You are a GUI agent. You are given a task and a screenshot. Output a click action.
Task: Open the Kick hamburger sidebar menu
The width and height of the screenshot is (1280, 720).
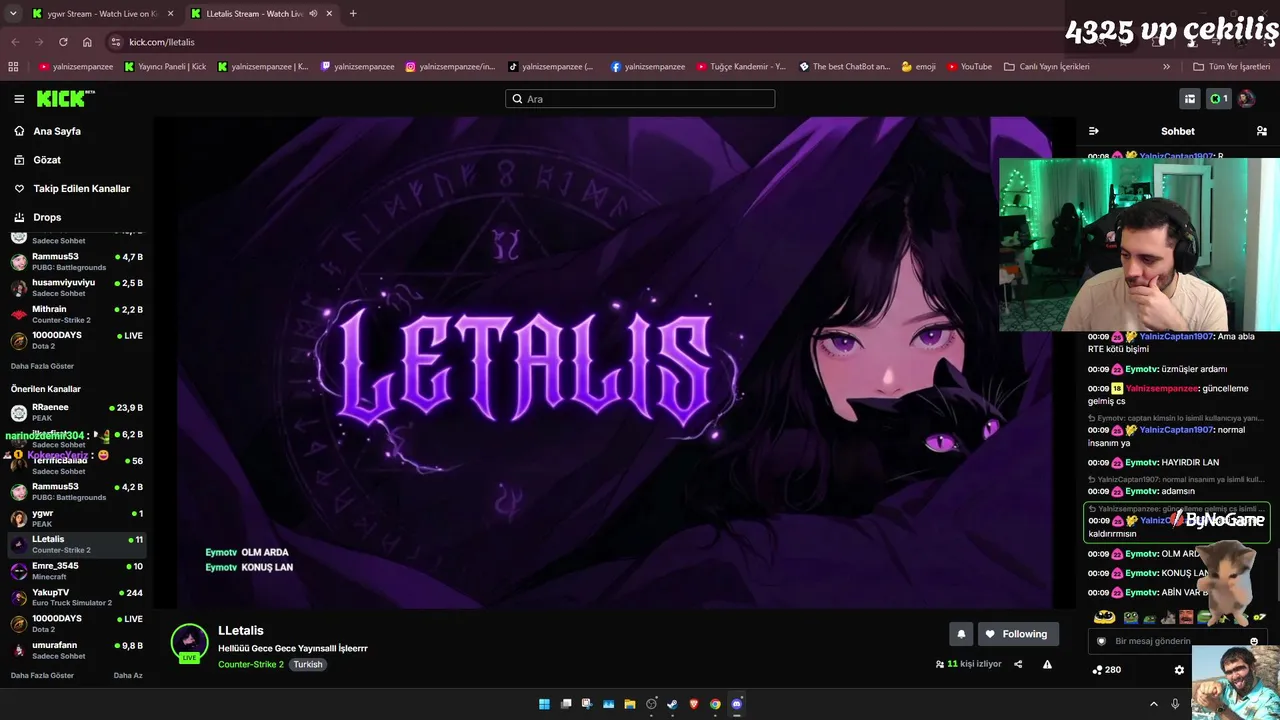tap(19, 99)
